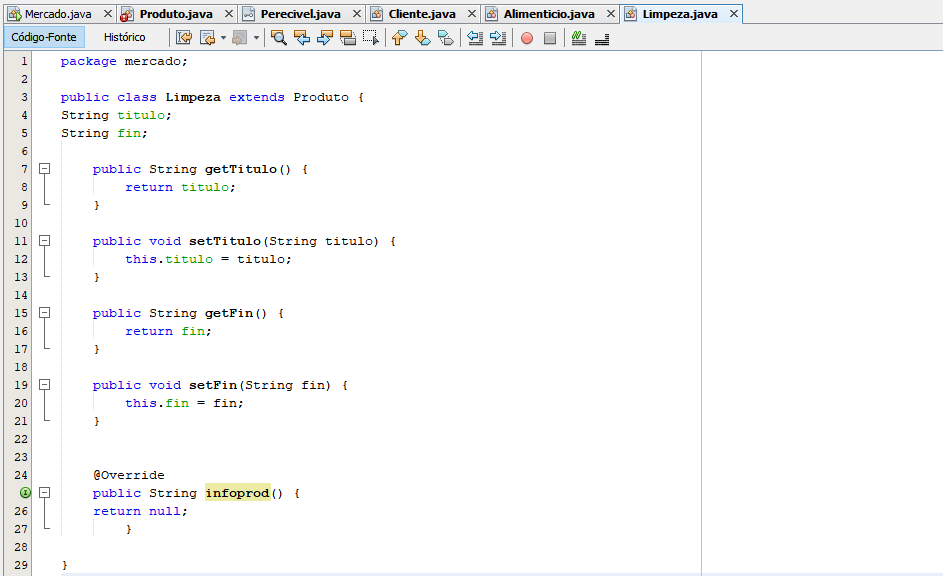This screenshot has width=943, height=576.
Task: Click the 'return titulo;' statement
Action: [x=180, y=187]
